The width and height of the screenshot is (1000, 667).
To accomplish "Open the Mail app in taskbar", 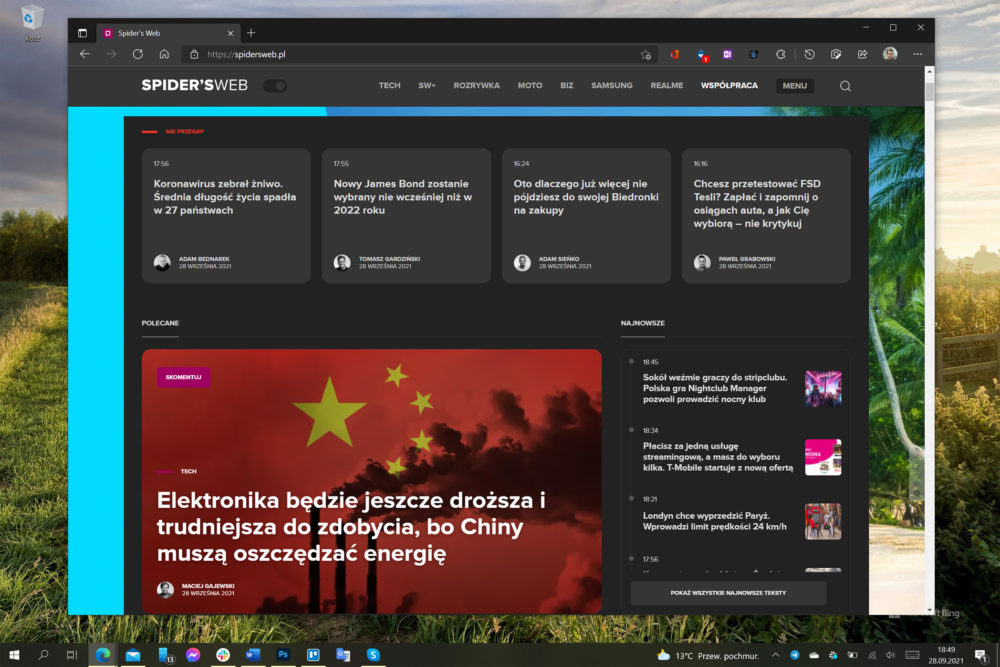I will 133,655.
